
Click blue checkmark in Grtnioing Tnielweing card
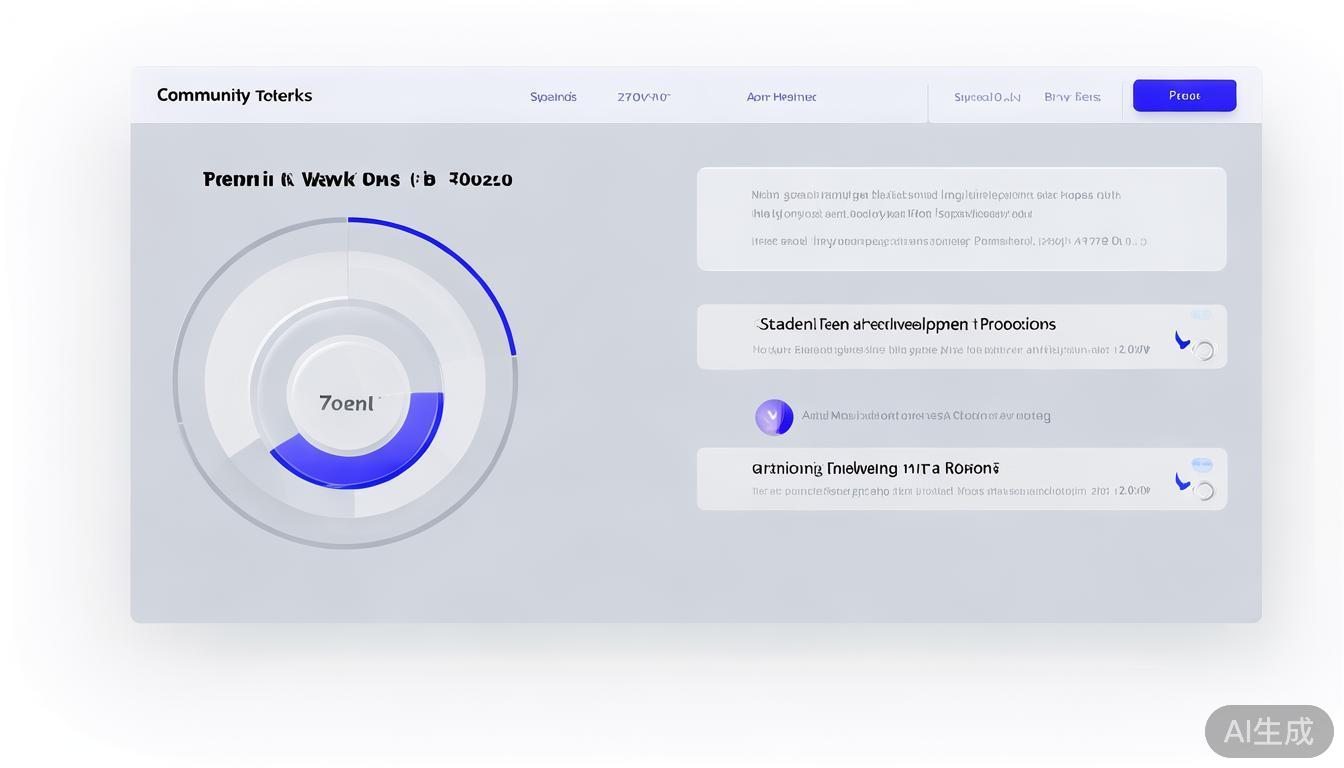[1182, 482]
